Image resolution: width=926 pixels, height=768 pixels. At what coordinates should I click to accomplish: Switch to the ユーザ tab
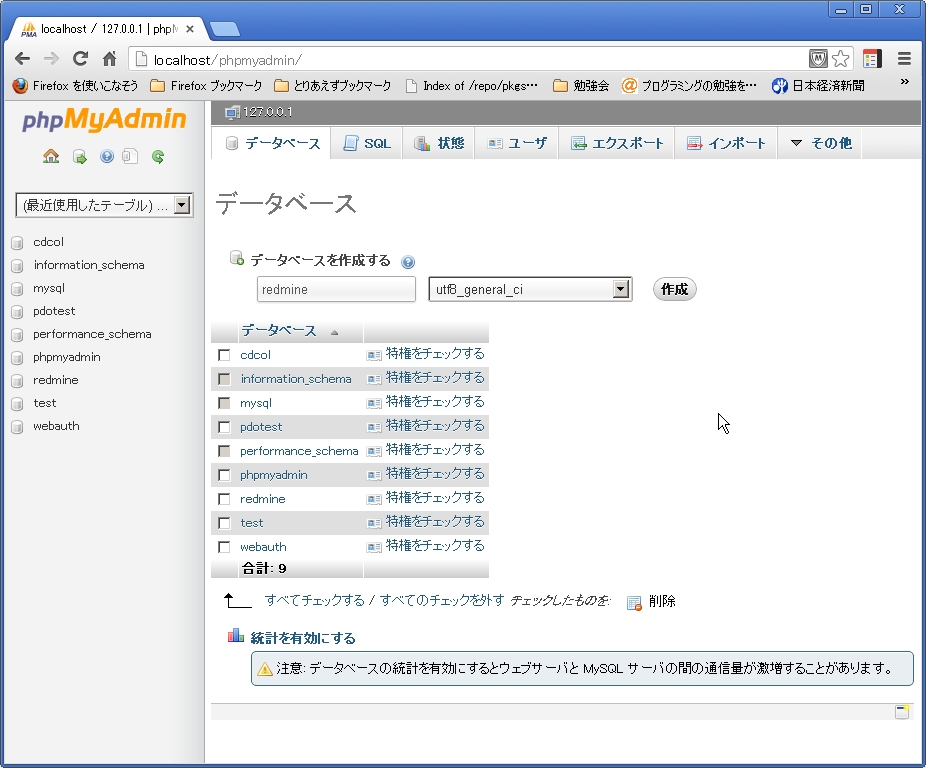click(517, 144)
